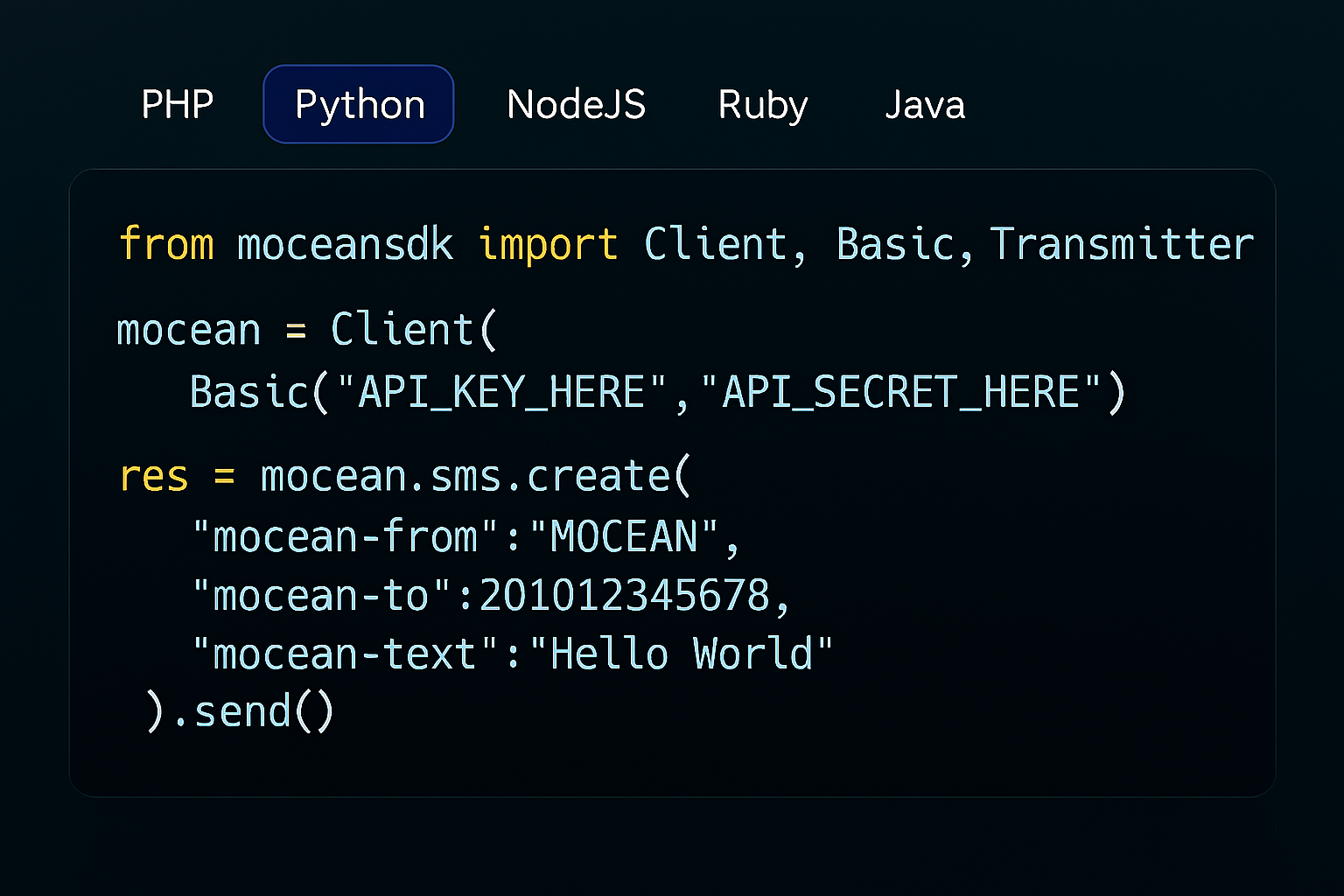Viewport: 1344px width, 896px height.
Task: Click the '.send()' method call
Action: [x=254, y=711]
